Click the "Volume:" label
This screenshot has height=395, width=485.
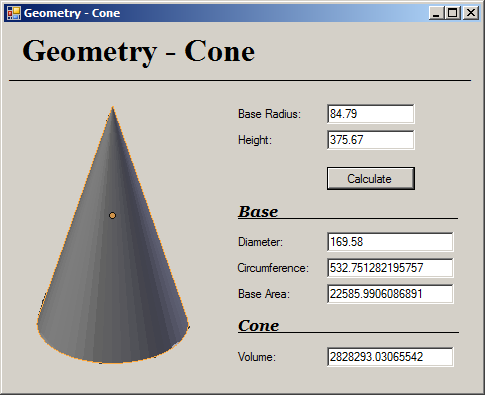tap(257, 357)
